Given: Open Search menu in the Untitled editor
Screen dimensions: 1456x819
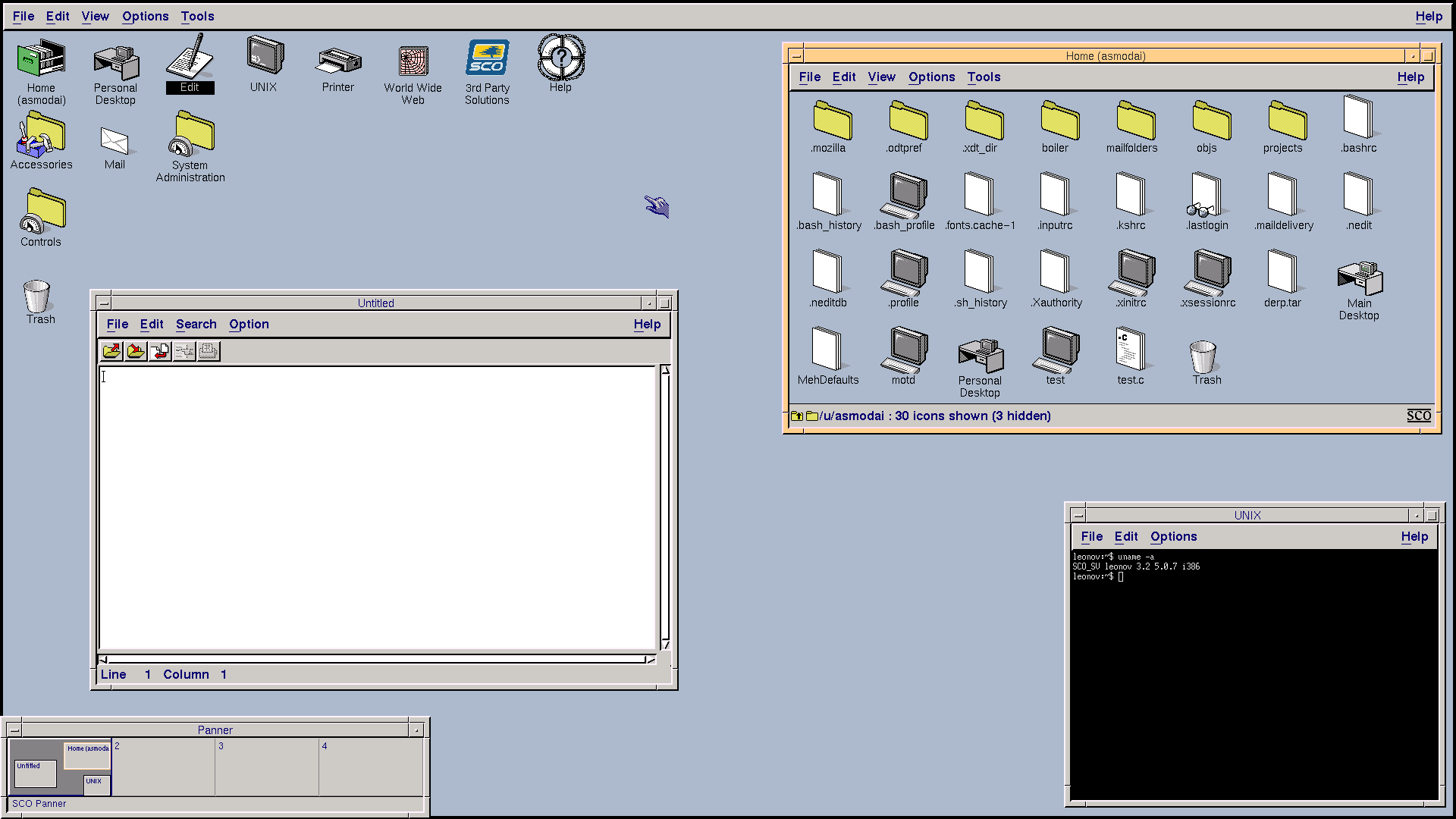Looking at the screenshot, I should (196, 325).
